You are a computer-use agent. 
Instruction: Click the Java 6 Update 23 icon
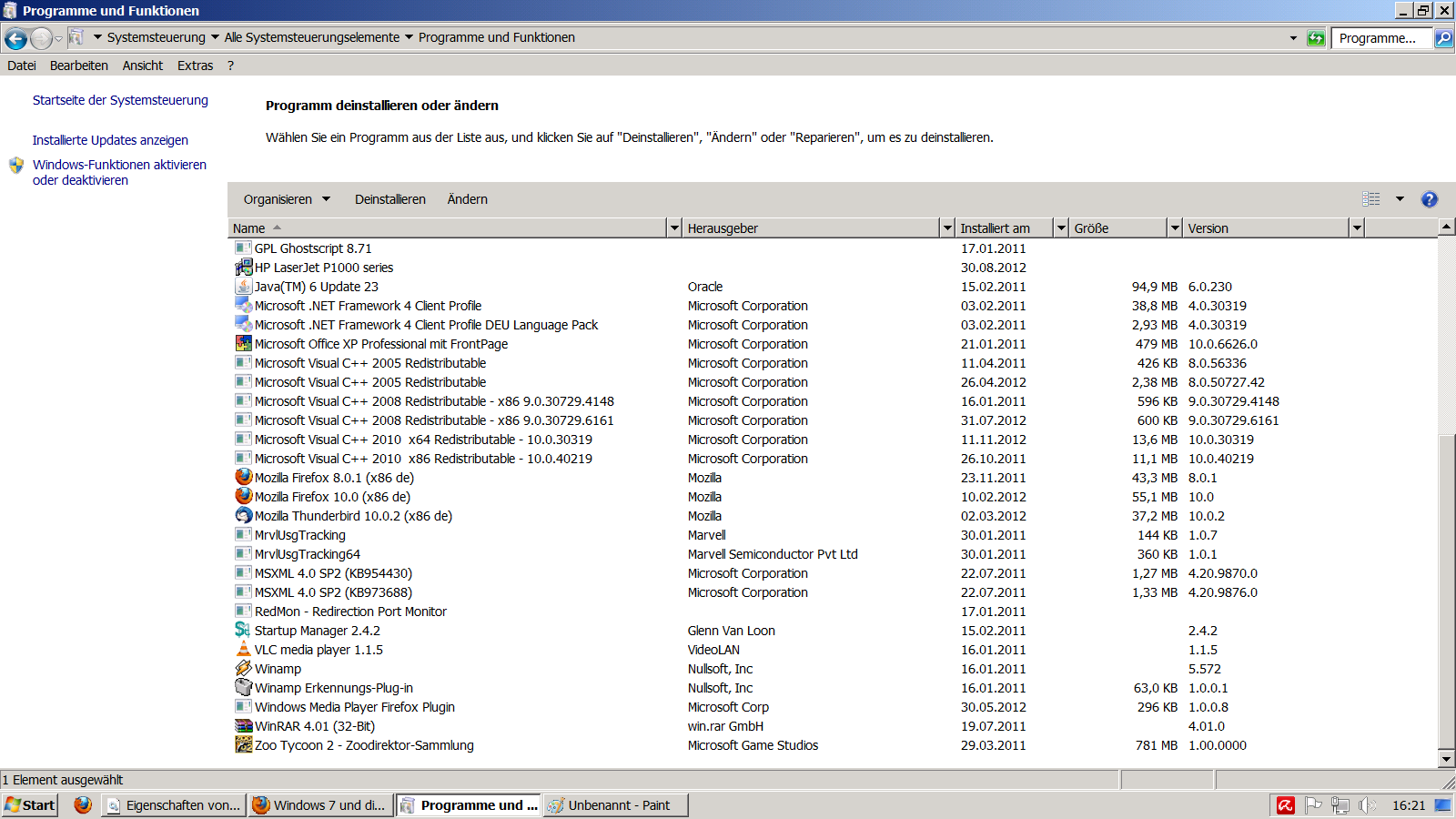click(x=243, y=286)
